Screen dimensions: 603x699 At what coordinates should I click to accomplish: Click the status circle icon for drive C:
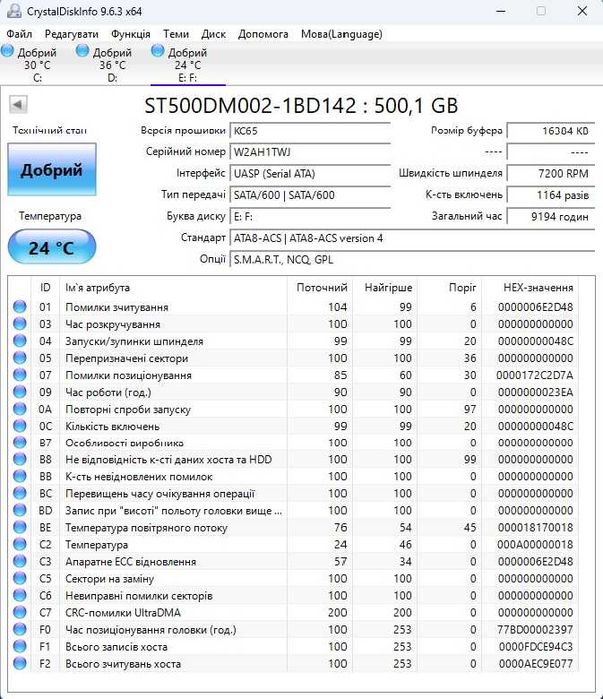pos(7,51)
